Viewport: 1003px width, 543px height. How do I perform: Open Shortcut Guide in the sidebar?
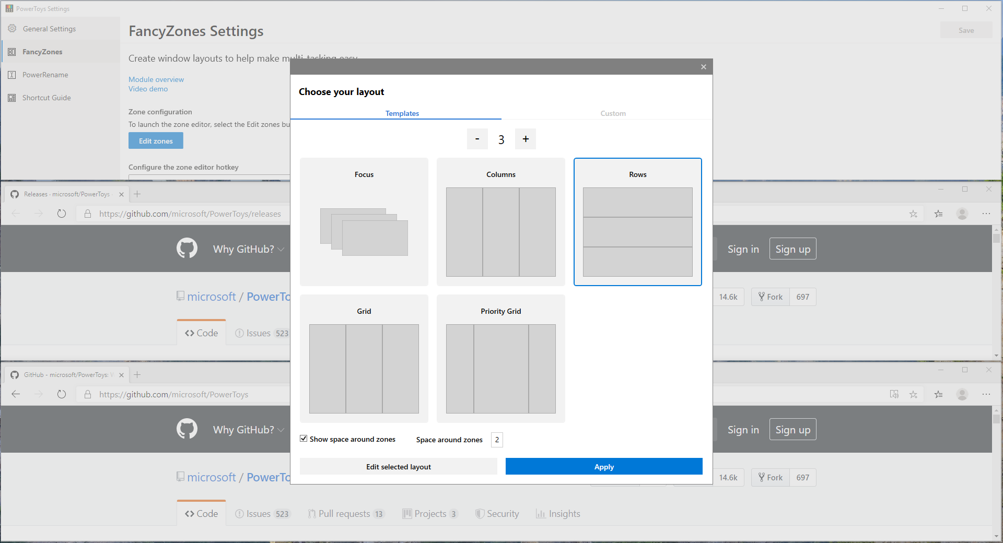(46, 98)
